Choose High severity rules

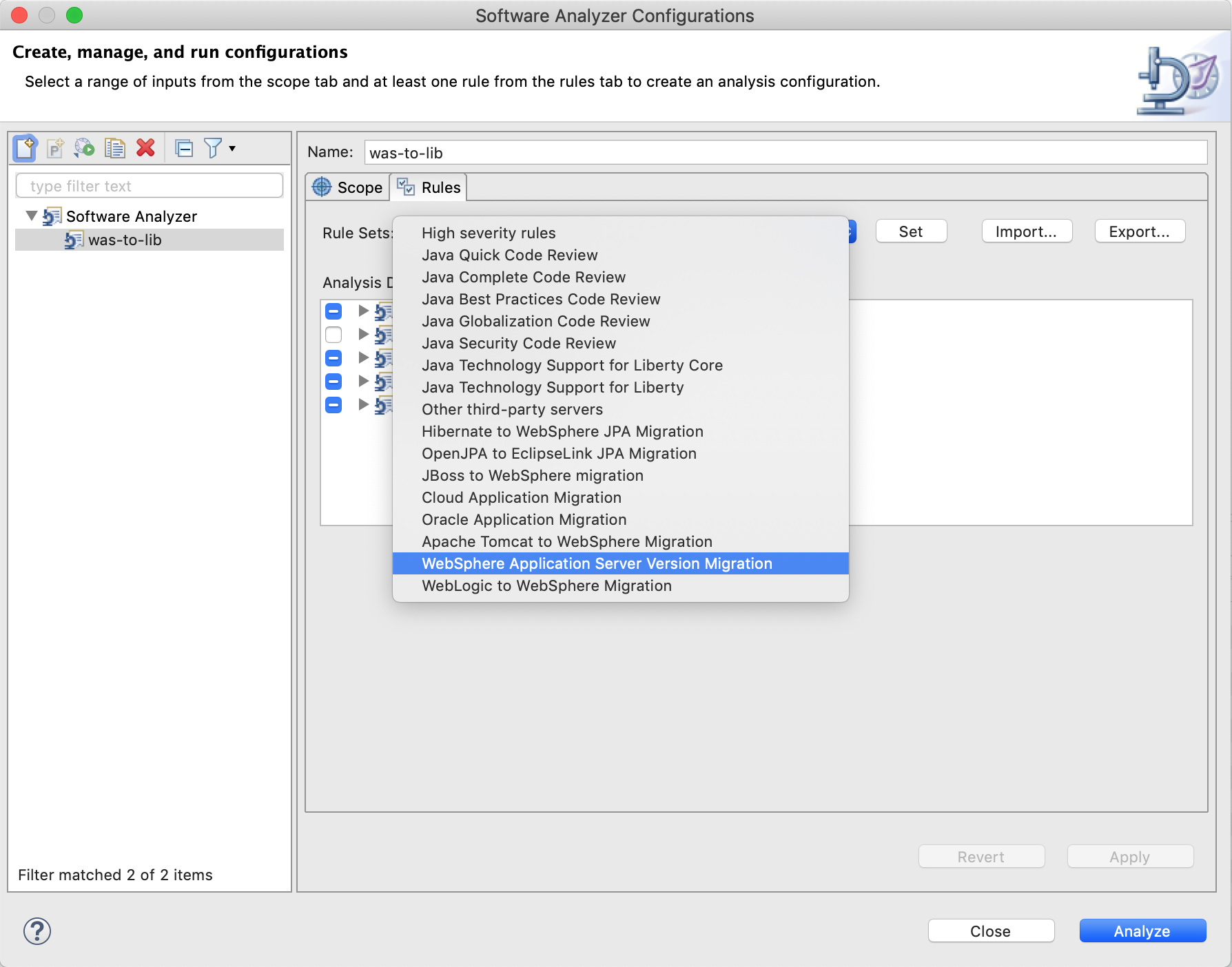pos(621,233)
